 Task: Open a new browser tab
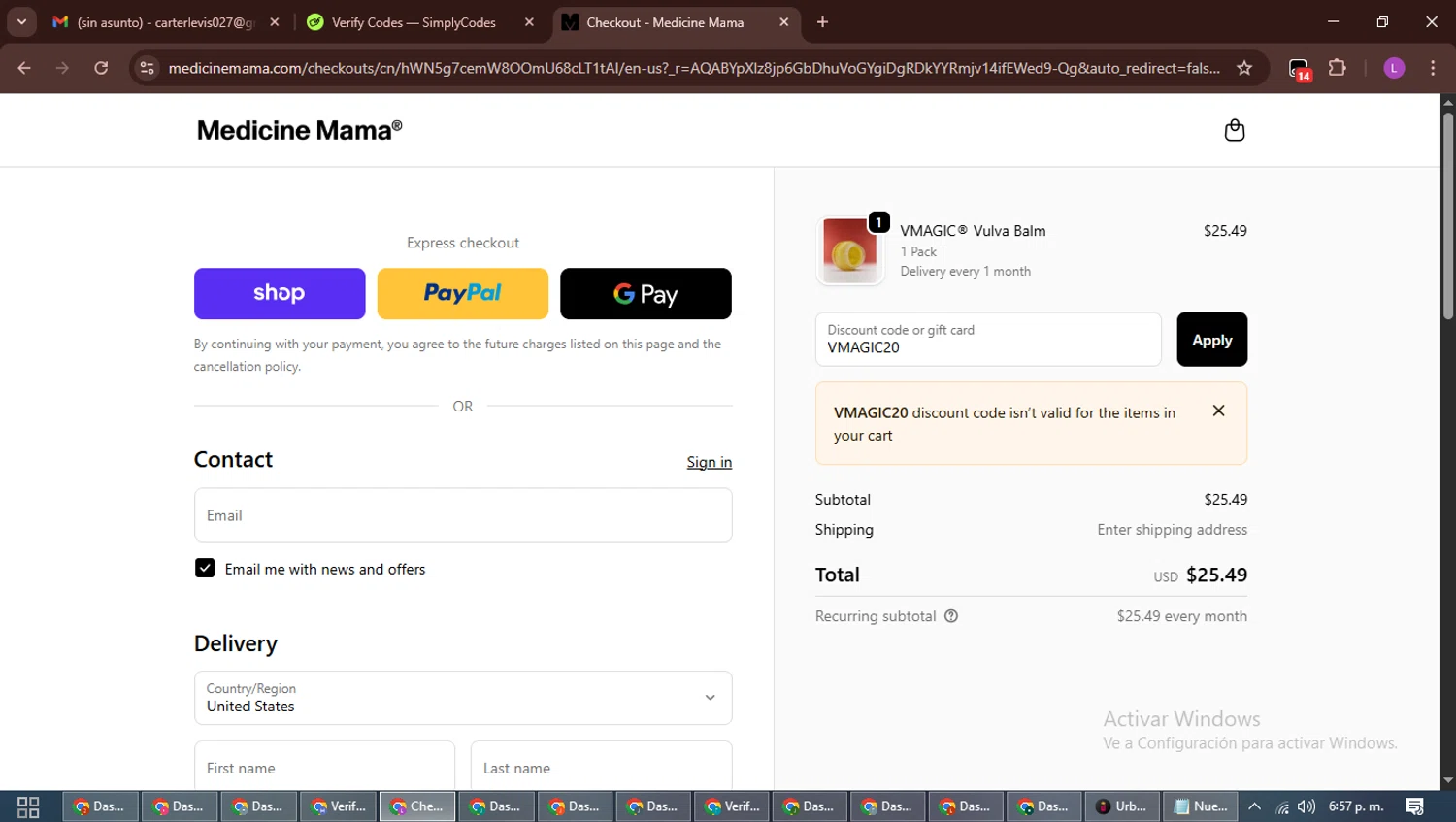click(822, 22)
